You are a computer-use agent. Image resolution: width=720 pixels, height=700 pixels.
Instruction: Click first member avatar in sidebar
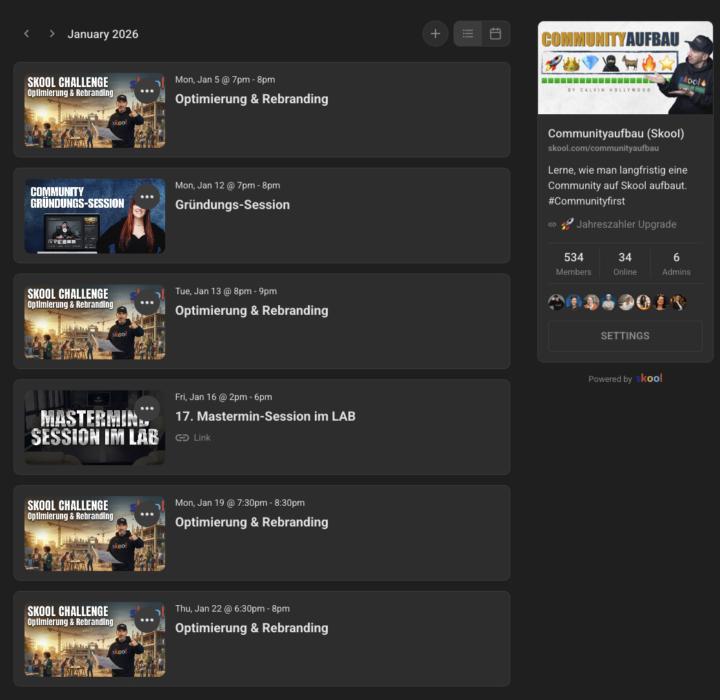tap(556, 302)
